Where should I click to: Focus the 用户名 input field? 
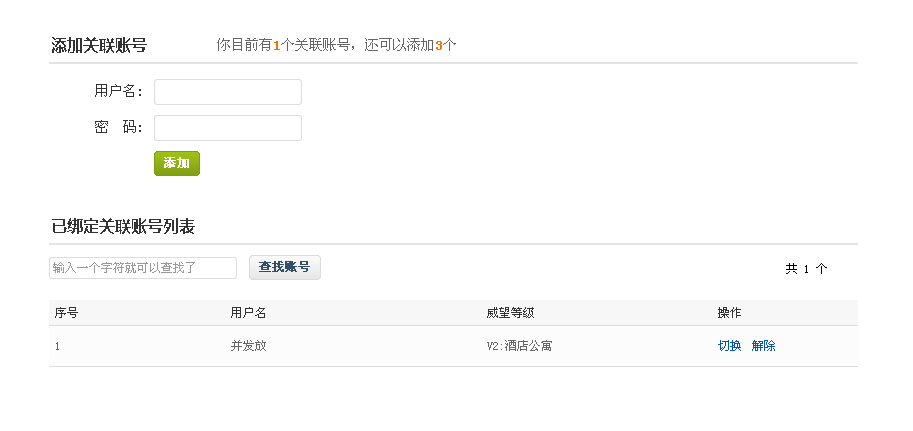coord(228,92)
